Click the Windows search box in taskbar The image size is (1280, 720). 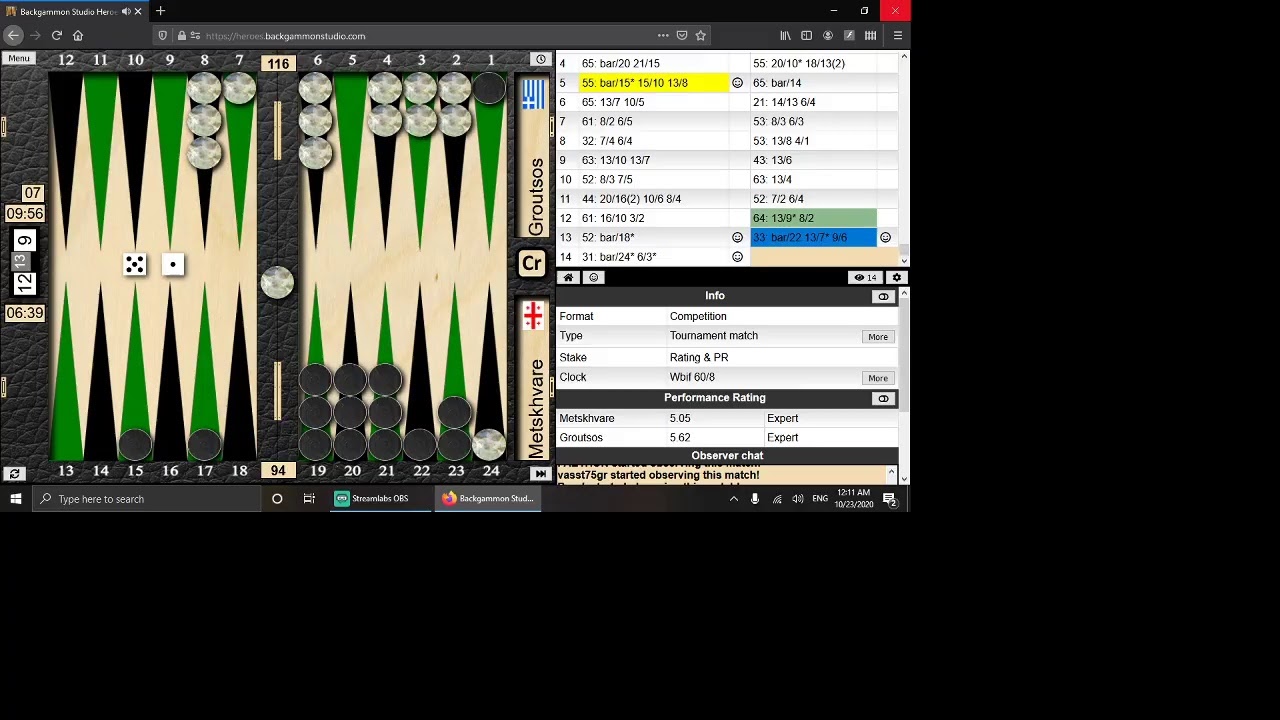click(x=145, y=499)
